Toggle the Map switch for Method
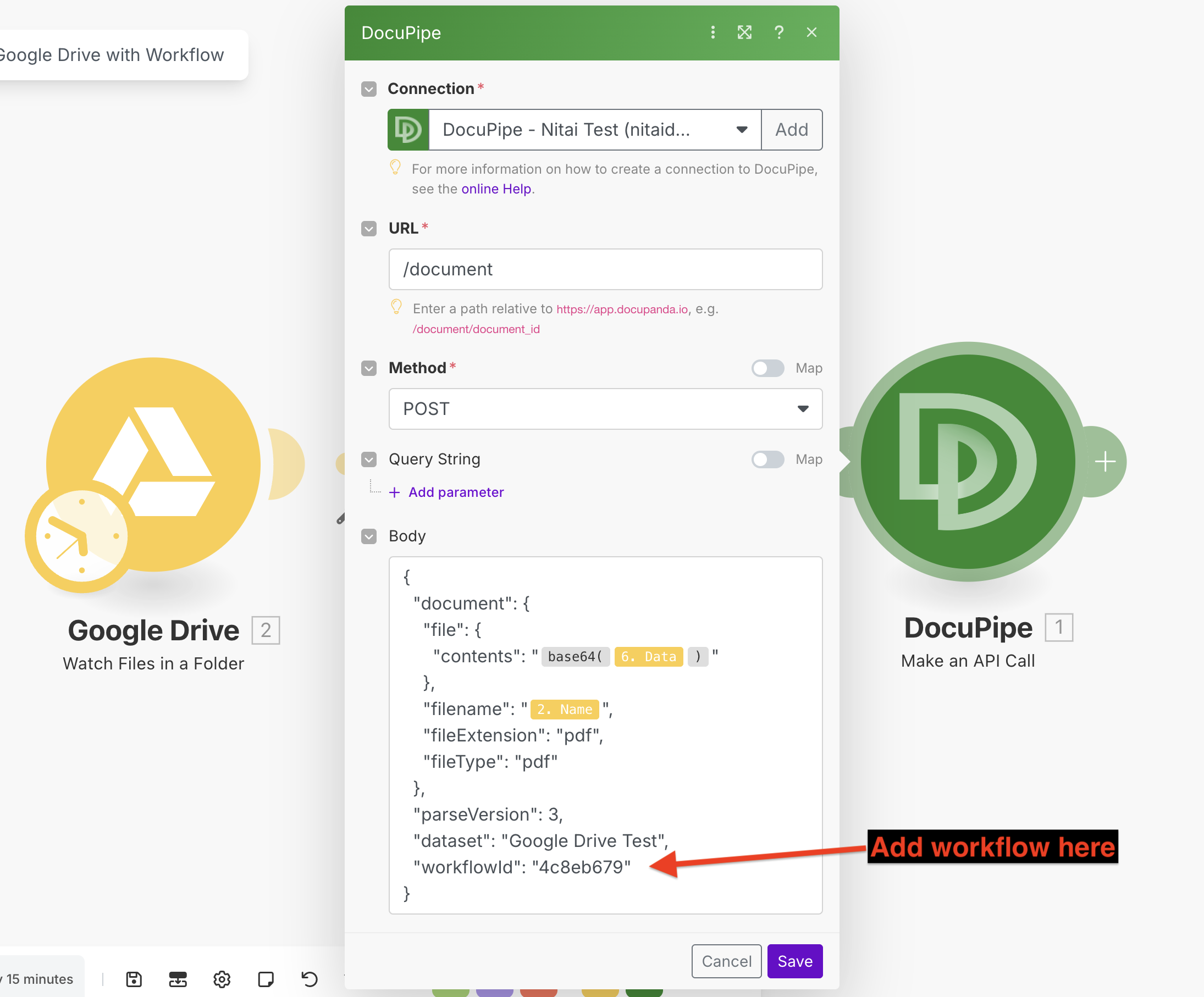Image resolution: width=1204 pixels, height=997 pixels. click(767, 368)
